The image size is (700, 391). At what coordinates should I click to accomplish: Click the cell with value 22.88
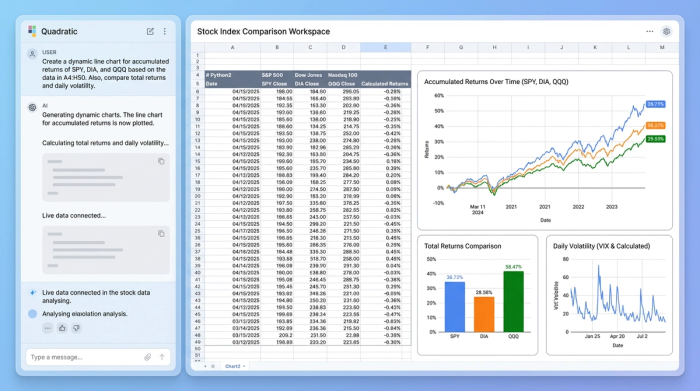pyautogui.click(x=343, y=335)
